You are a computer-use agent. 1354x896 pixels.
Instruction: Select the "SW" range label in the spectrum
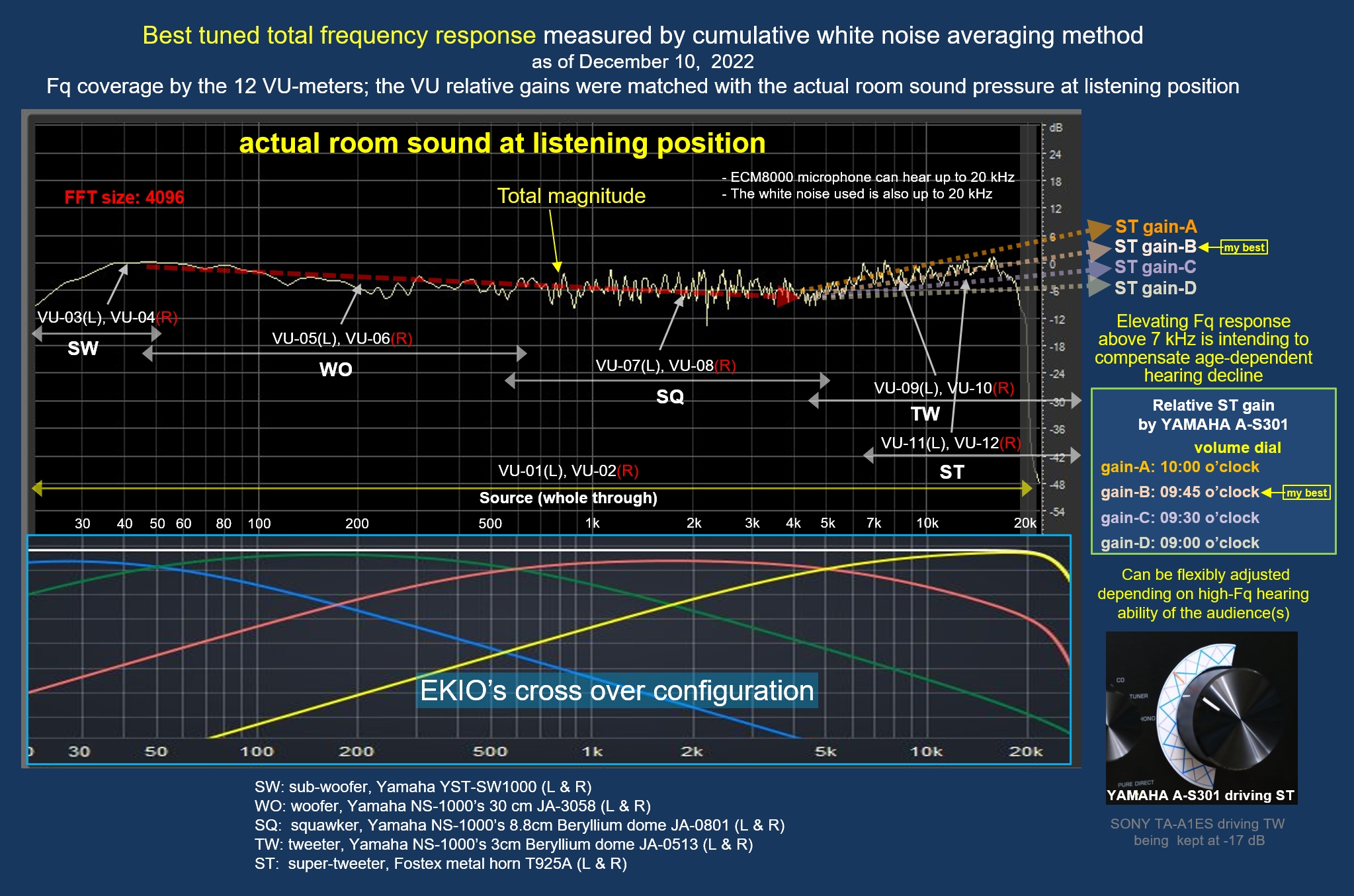pos(83,348)
